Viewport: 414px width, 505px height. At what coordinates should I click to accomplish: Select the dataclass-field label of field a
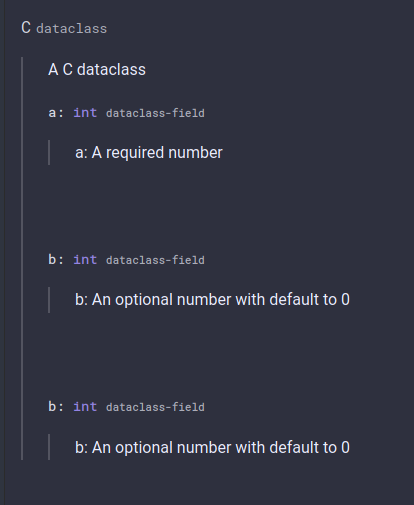[155, 113]
